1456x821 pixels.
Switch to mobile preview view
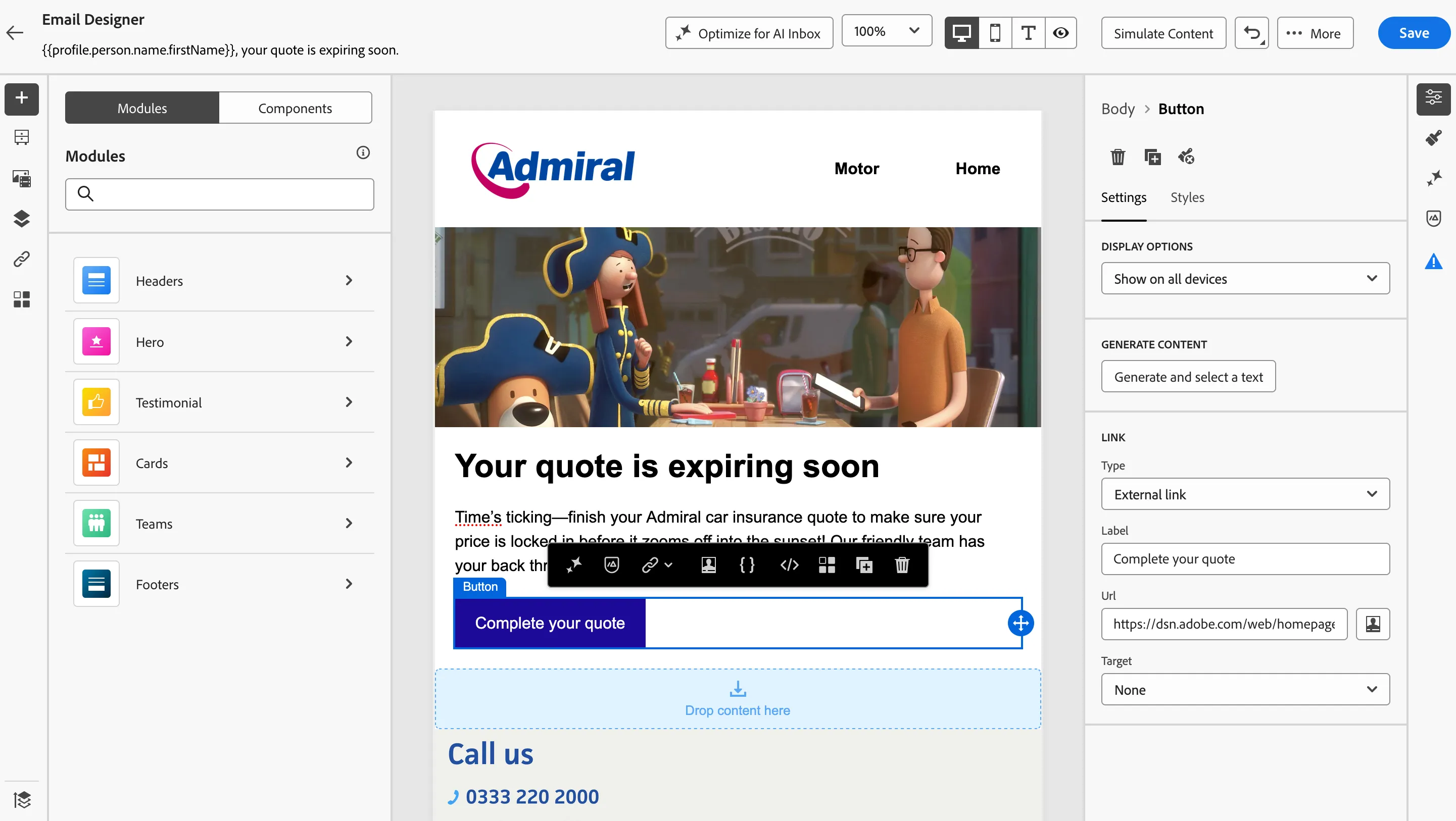(995, 33)
